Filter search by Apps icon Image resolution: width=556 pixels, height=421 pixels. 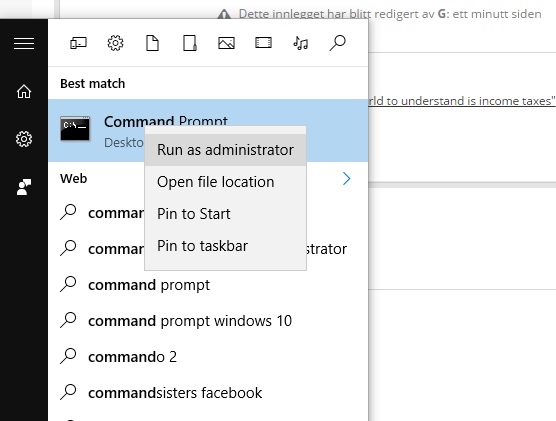(x=78, y=43)
